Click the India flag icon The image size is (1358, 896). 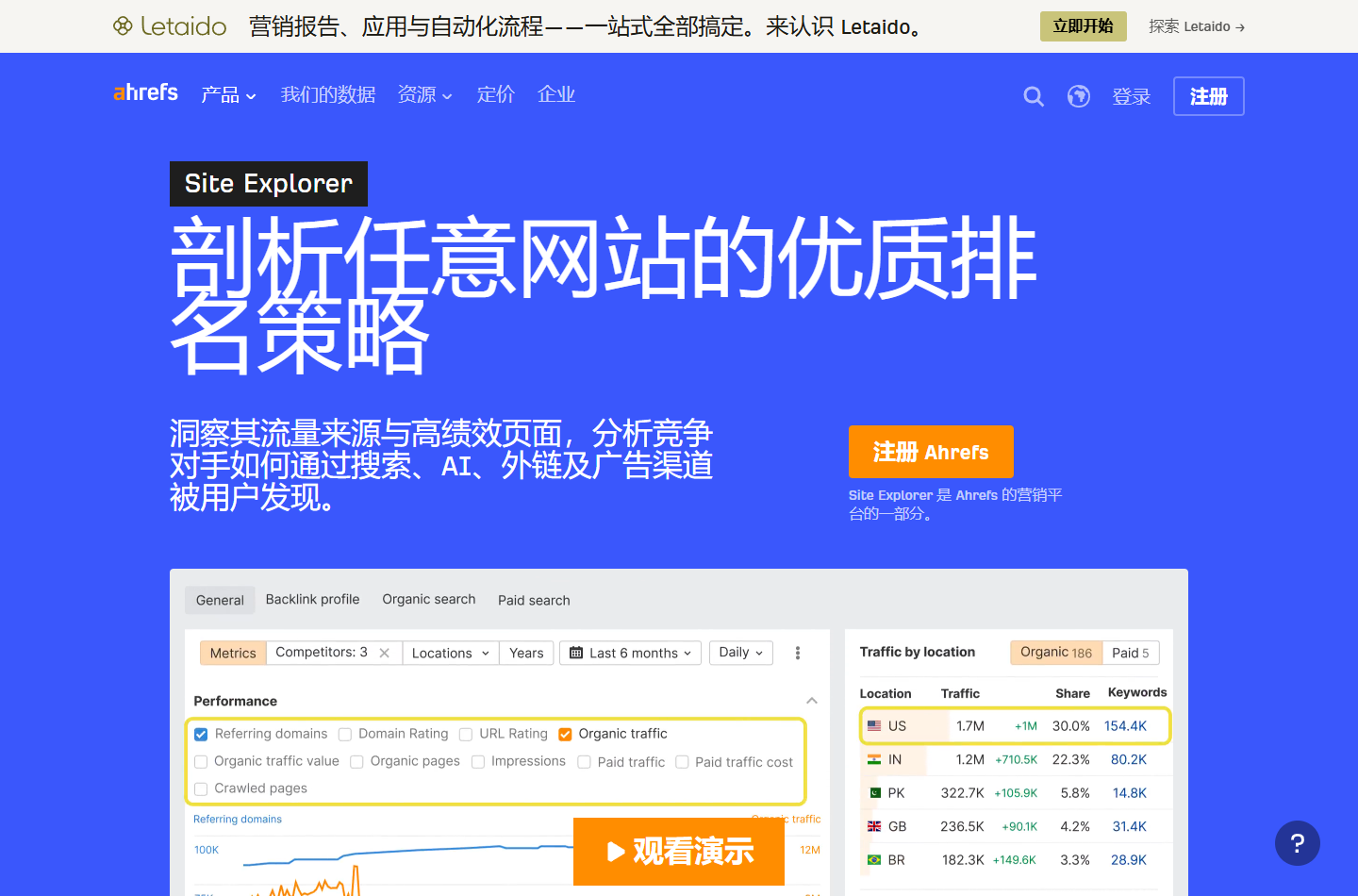[x=874, y=759]
